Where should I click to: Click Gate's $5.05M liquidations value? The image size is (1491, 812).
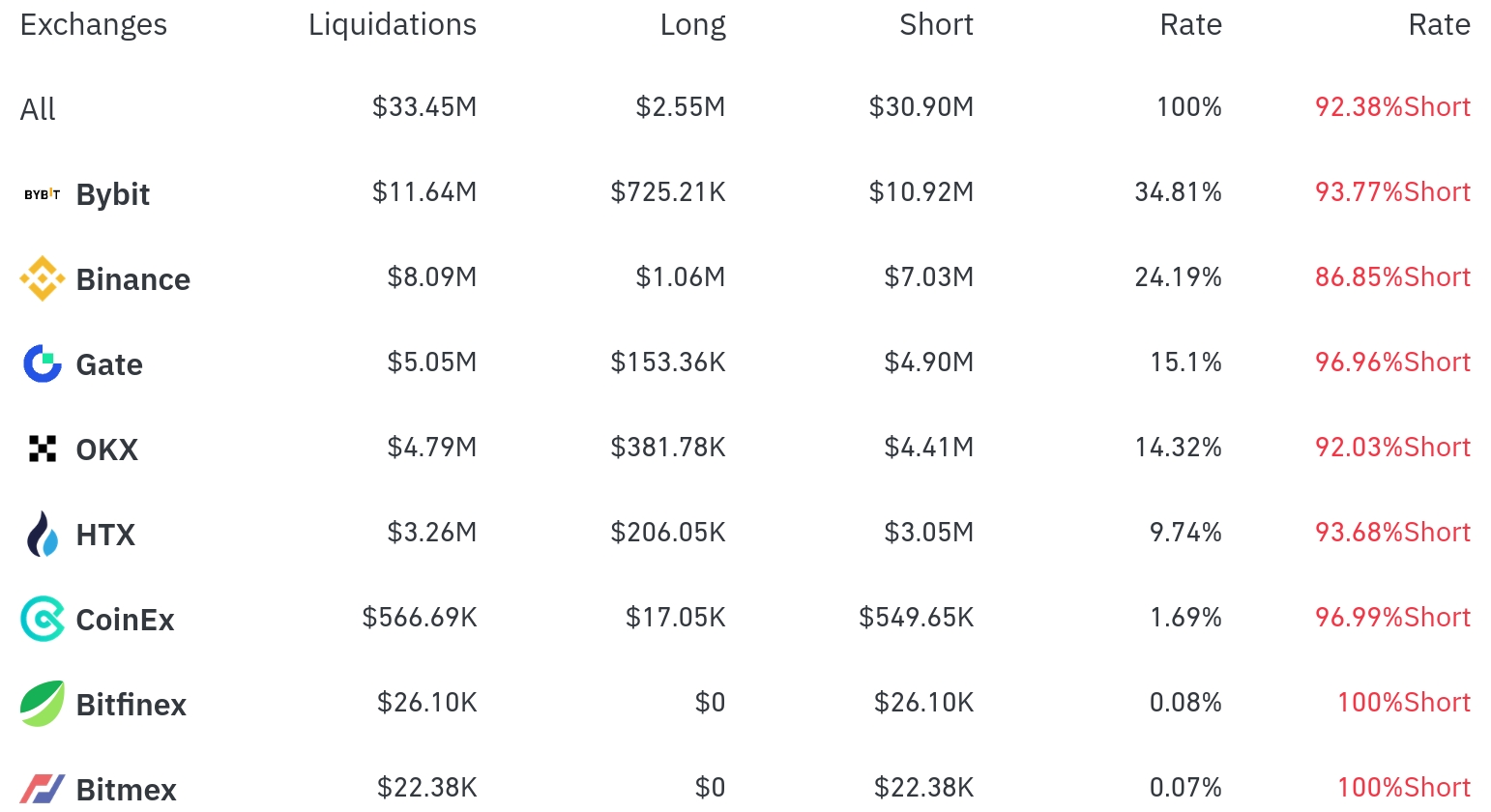tap(431, 362)
